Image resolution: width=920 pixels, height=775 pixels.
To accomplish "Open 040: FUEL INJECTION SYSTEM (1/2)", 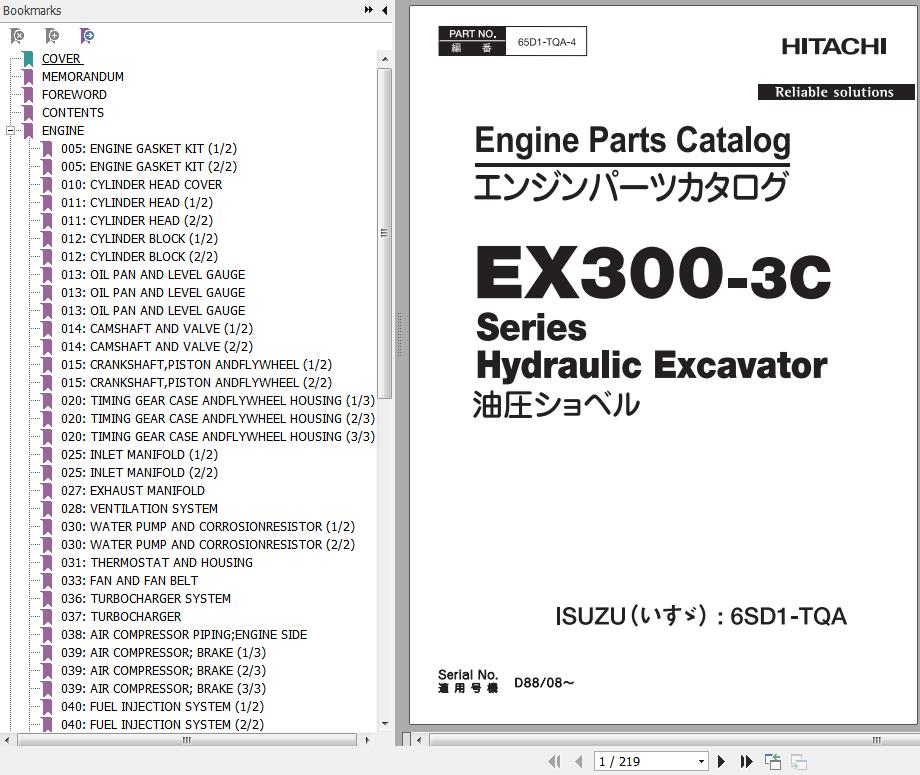I will coord(163,707).
